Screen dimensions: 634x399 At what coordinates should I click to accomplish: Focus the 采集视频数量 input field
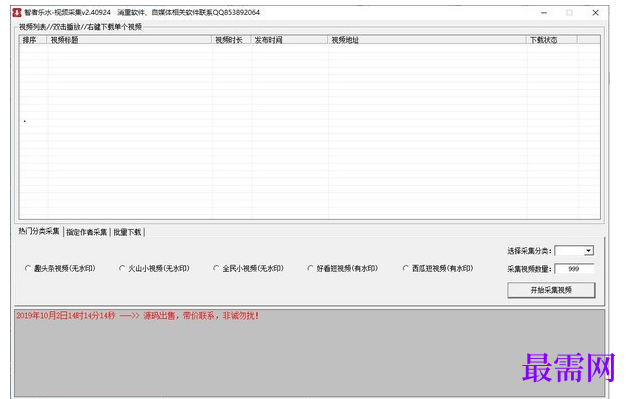[574, 269]
